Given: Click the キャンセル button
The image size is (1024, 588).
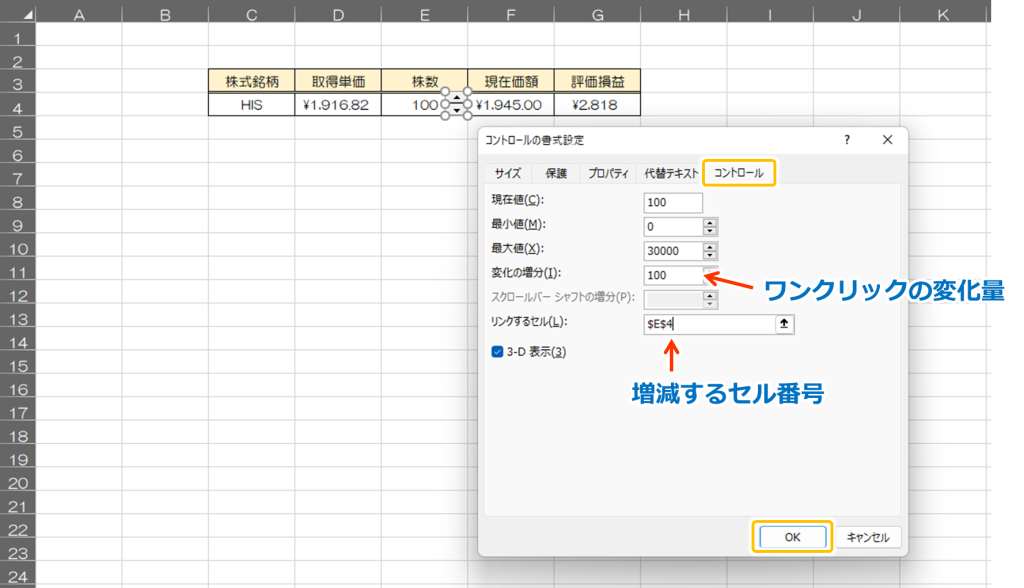Looking at the screenshot, I should click(868, 537).
